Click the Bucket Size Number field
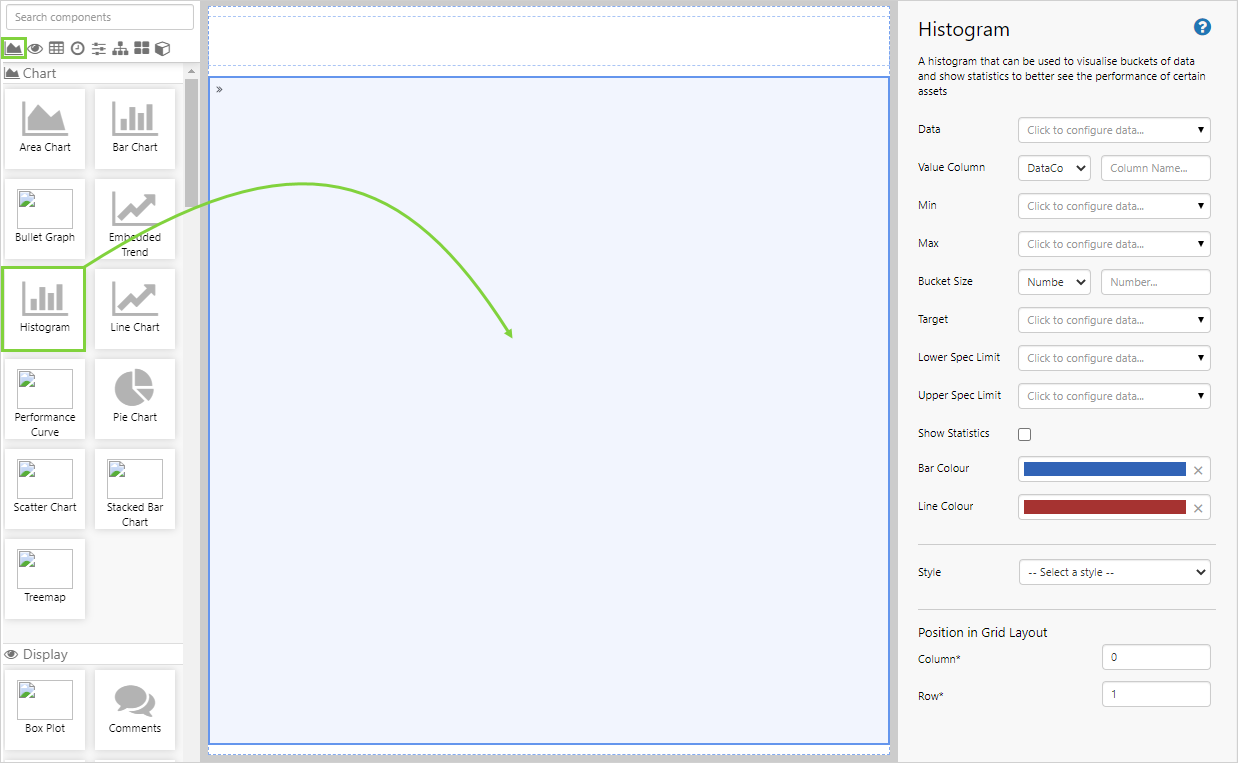Image resolution: width=1238 pixels, height=763 pixels. 1156,282
